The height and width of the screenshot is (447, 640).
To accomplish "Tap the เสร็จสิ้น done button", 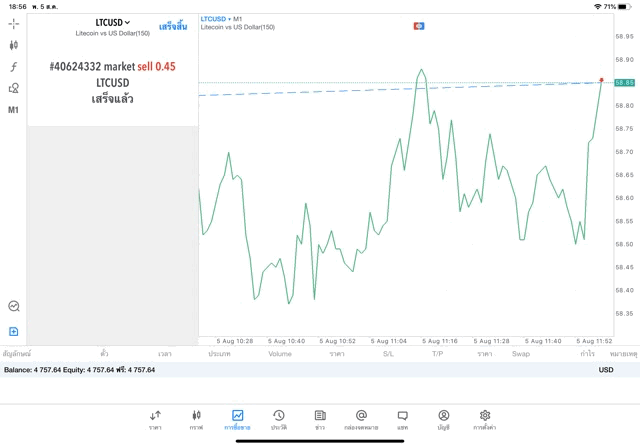I will 173,27.
